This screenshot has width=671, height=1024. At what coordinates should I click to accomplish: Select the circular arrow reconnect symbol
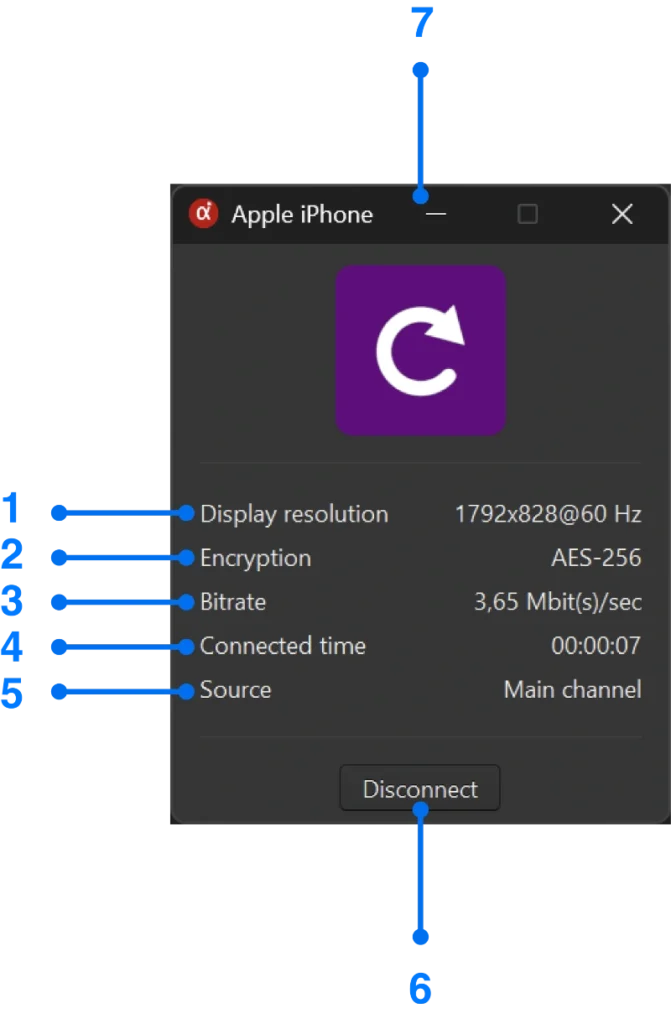click(421, 349)
